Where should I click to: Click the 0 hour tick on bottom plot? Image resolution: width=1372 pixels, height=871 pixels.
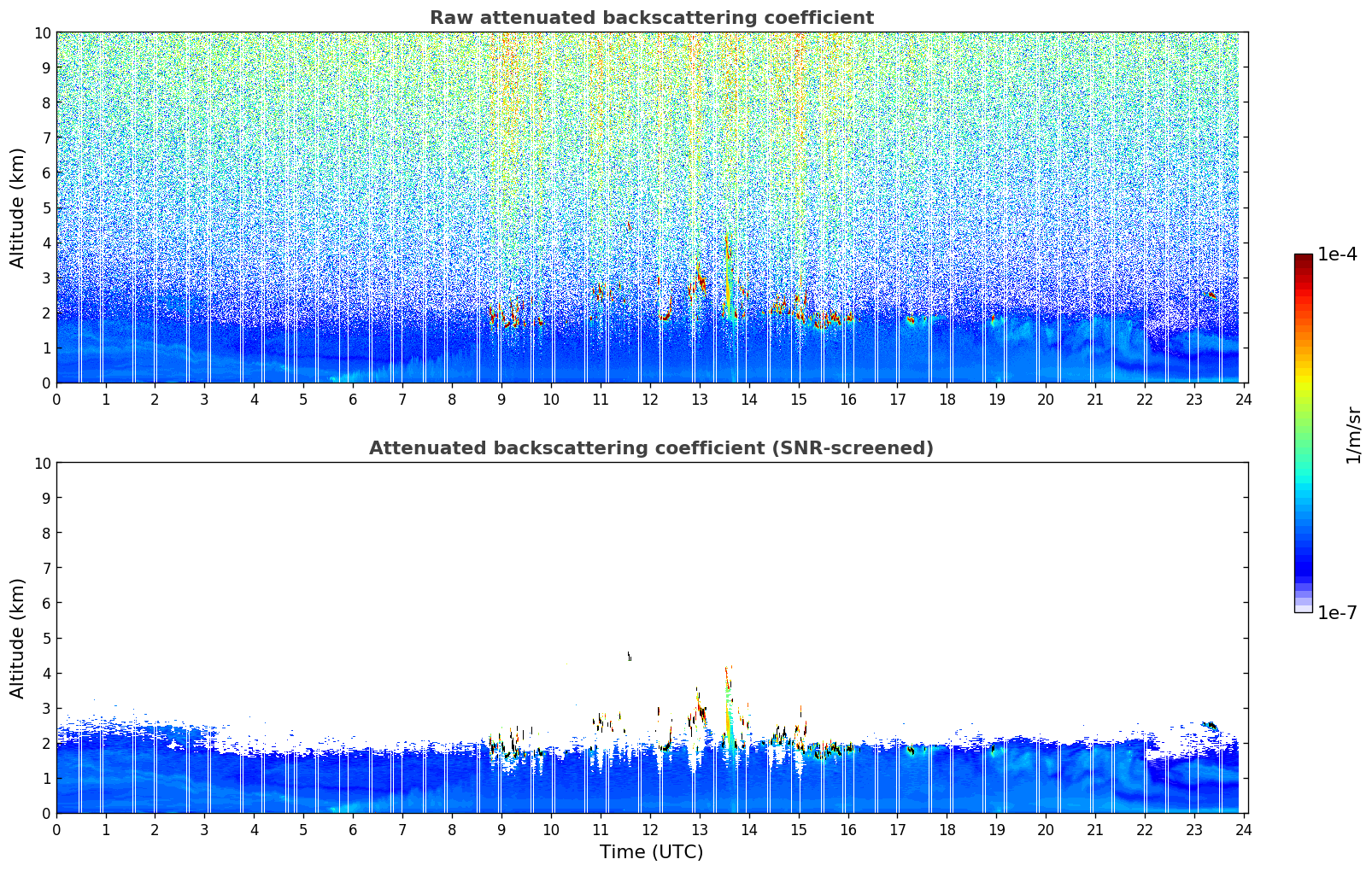(x=56, y=829)
